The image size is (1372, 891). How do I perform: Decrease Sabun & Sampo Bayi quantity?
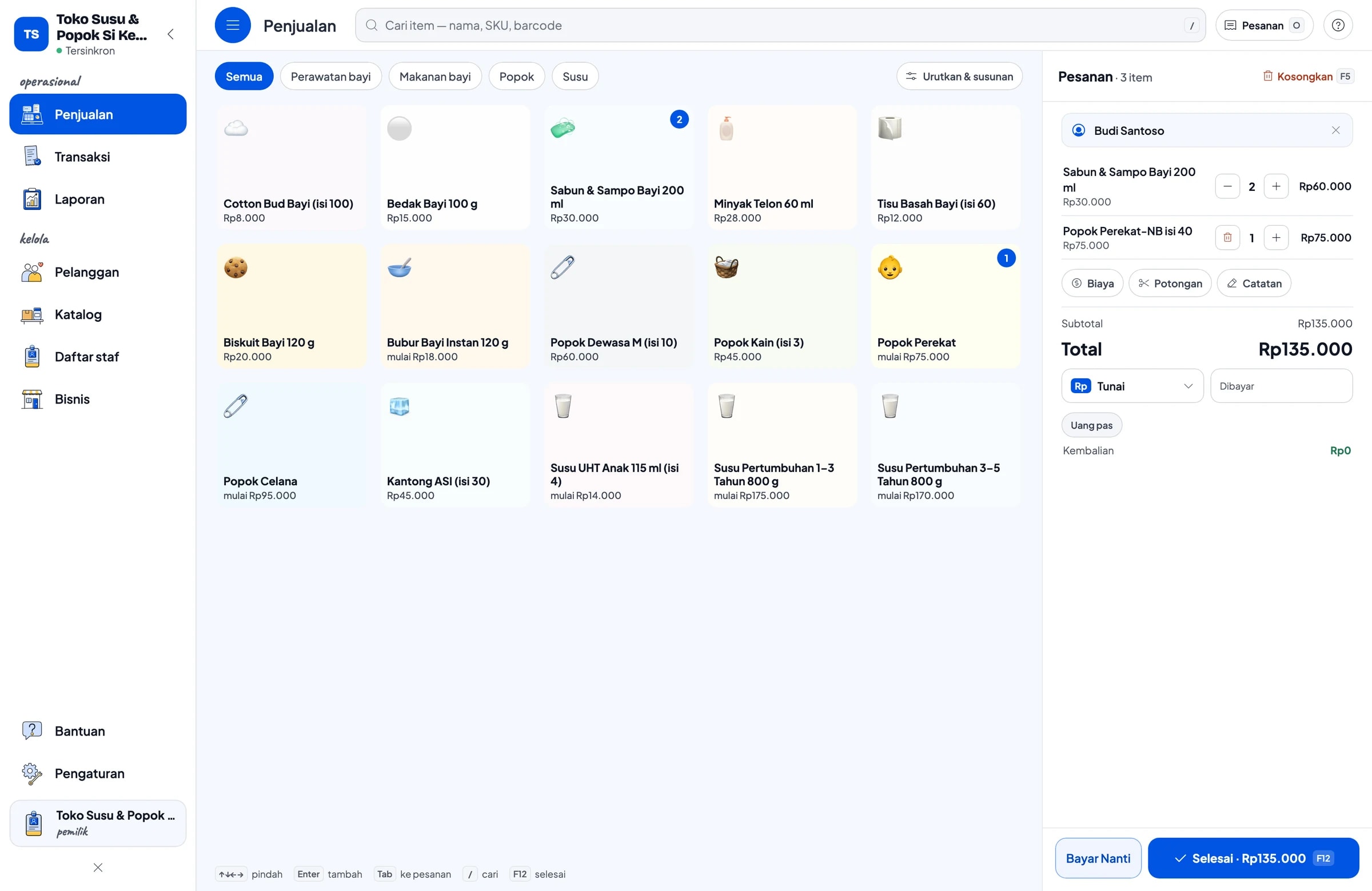coord(1227,186)
